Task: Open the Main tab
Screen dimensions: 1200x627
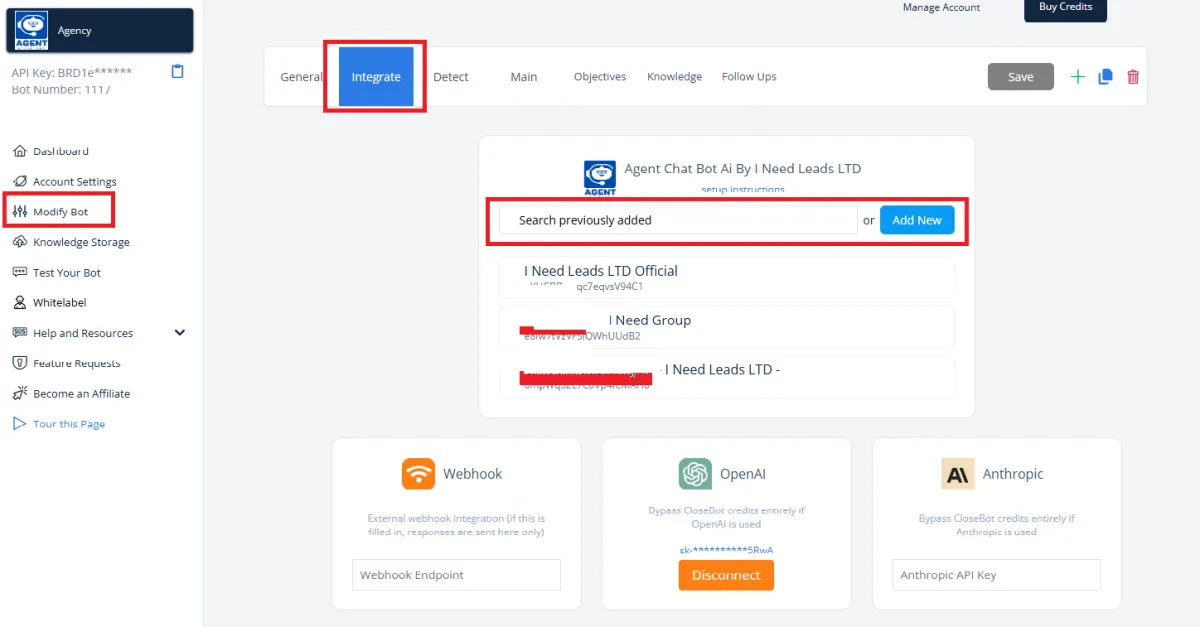Action: point(524,77)
